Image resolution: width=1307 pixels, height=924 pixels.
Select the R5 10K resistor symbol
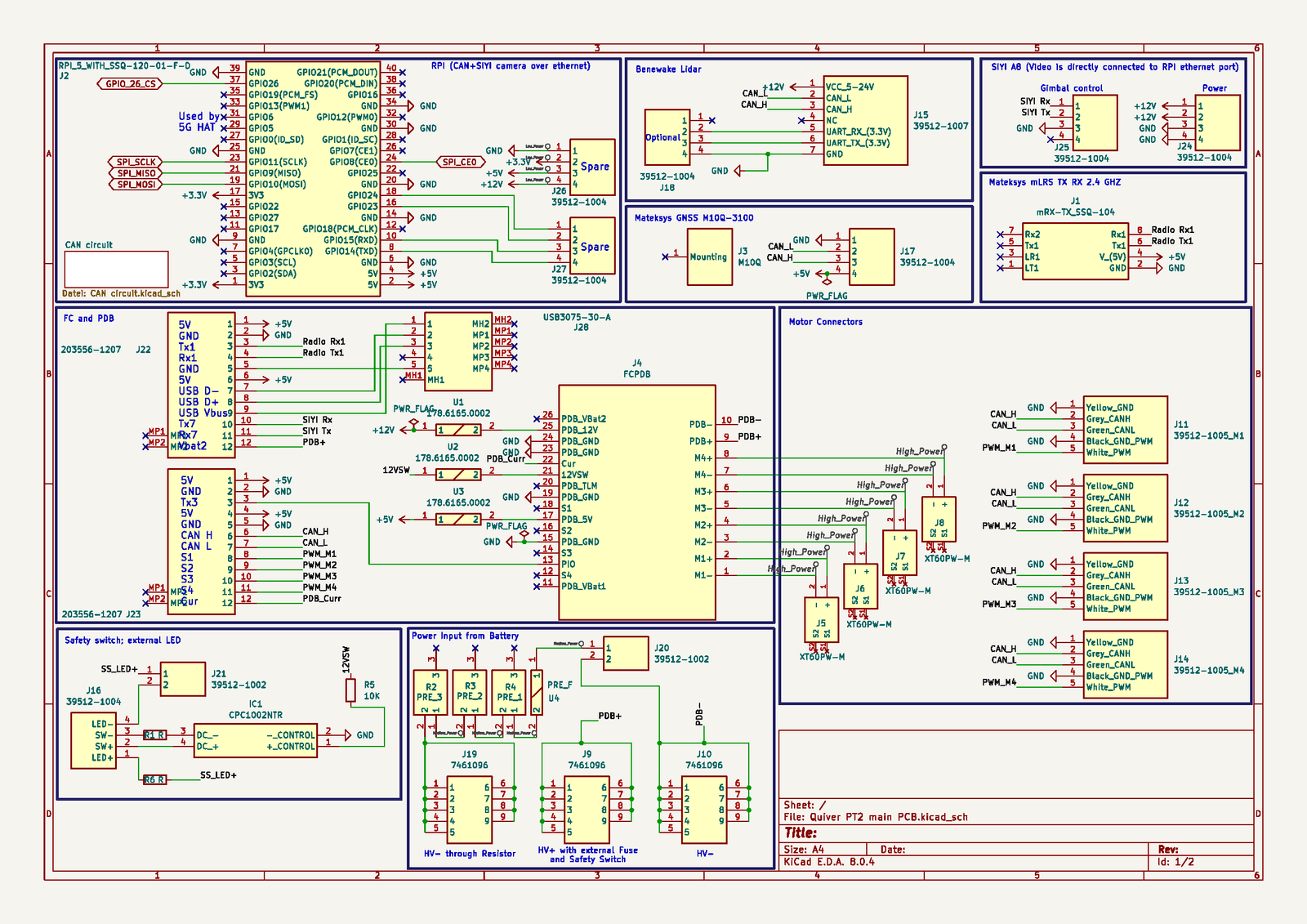click(x=350, y=690)
